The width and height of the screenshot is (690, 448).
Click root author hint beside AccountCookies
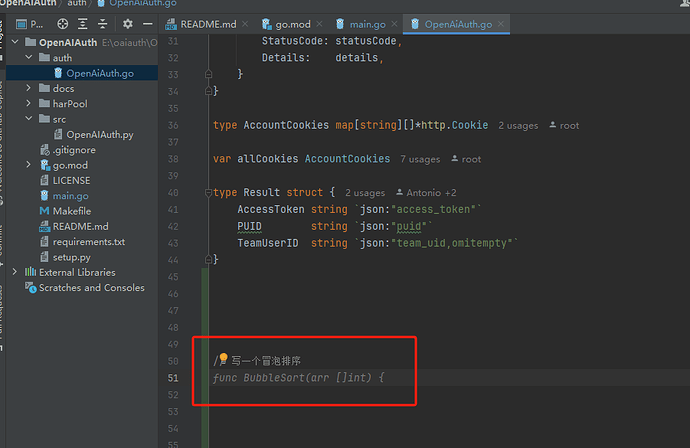pyautogui.click(x=564, y=126)
